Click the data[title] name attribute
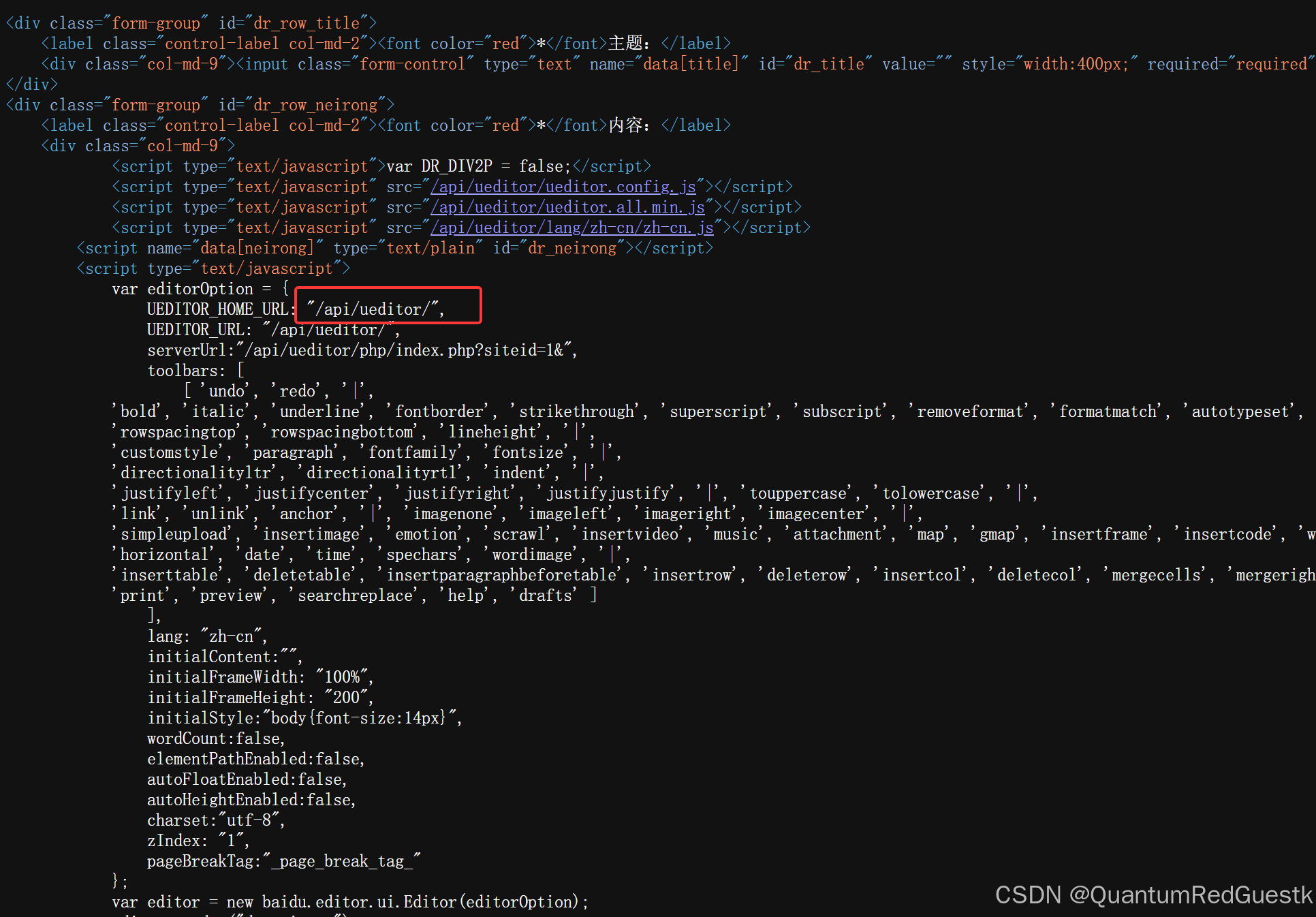 coord(691,64)
